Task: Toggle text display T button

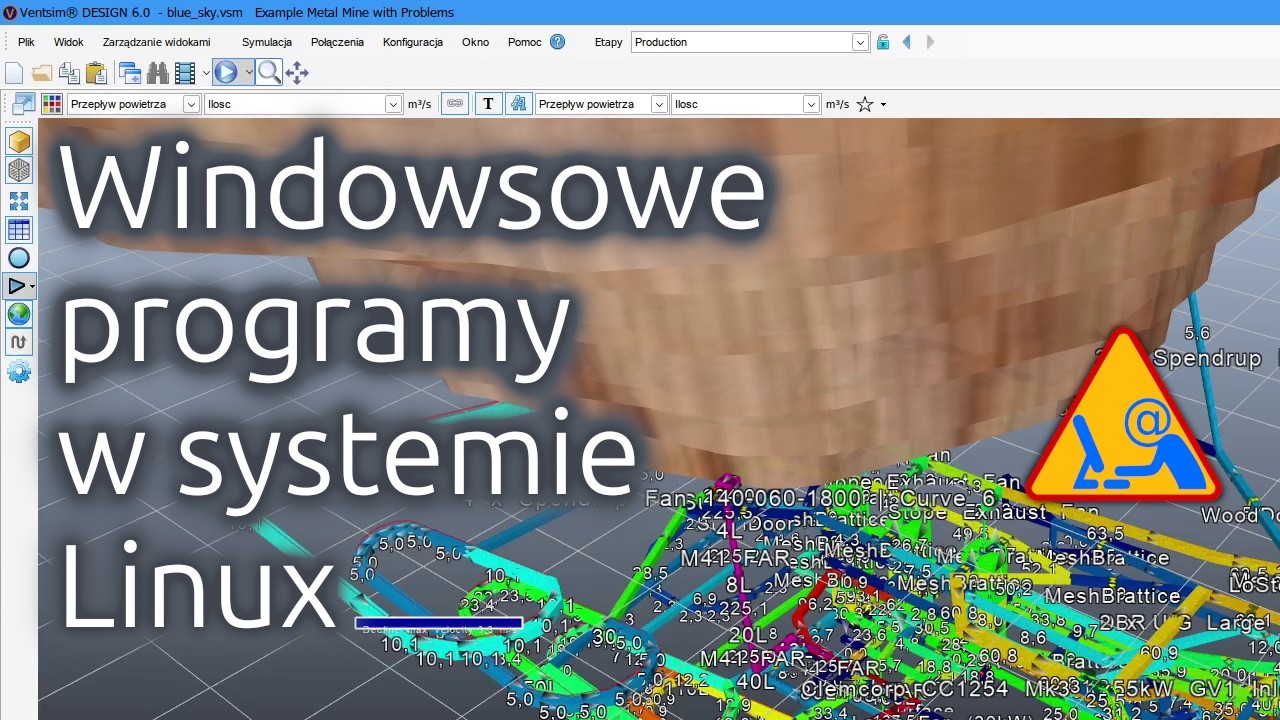Action: point(488,104)
